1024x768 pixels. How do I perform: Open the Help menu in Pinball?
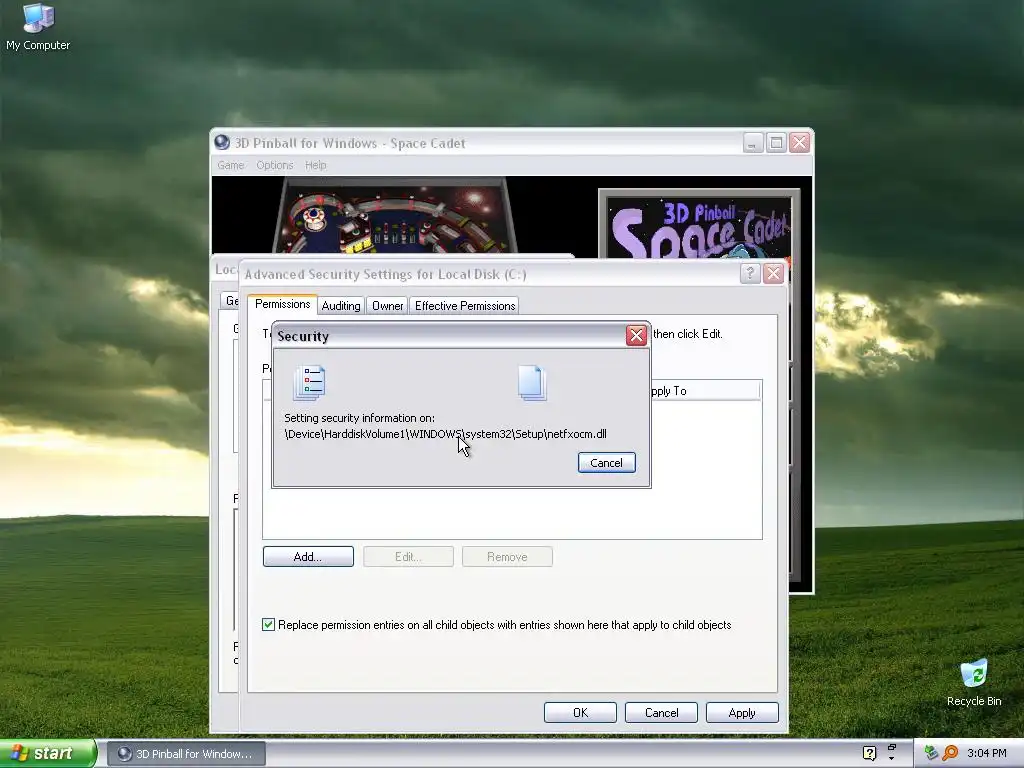(315, 165)
